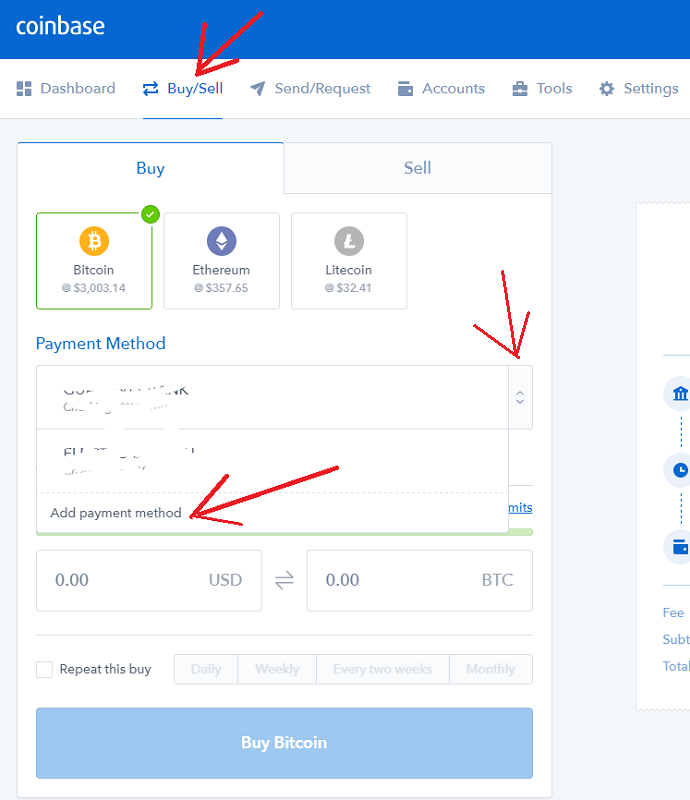690x800 pixels.
Task: Tick the Repeat this buy checkbox
Action: pos(44,669)
